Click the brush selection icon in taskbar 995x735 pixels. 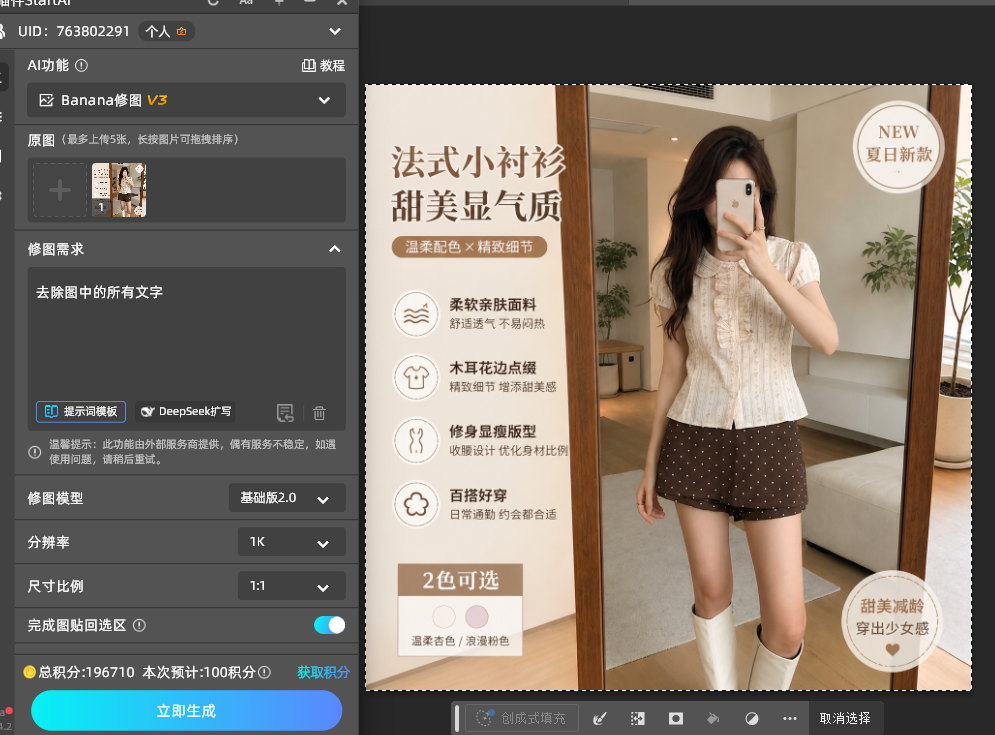tap(599, 718)
